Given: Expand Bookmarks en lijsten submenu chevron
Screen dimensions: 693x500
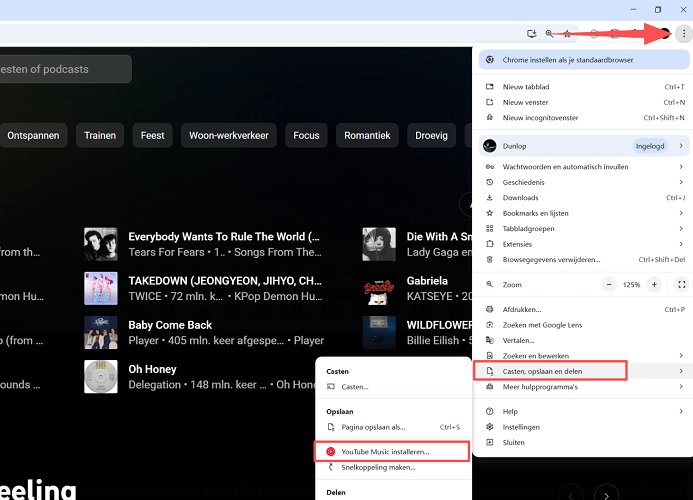Looking at the screenshot, I should pos(681,213).
